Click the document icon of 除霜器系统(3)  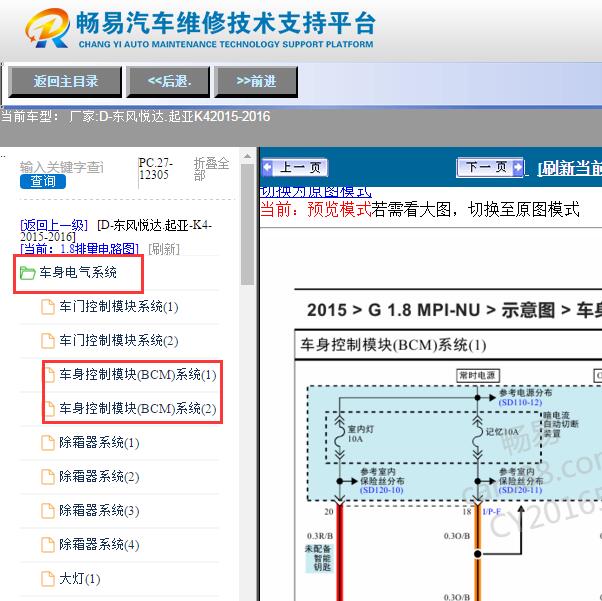point(48,511)
